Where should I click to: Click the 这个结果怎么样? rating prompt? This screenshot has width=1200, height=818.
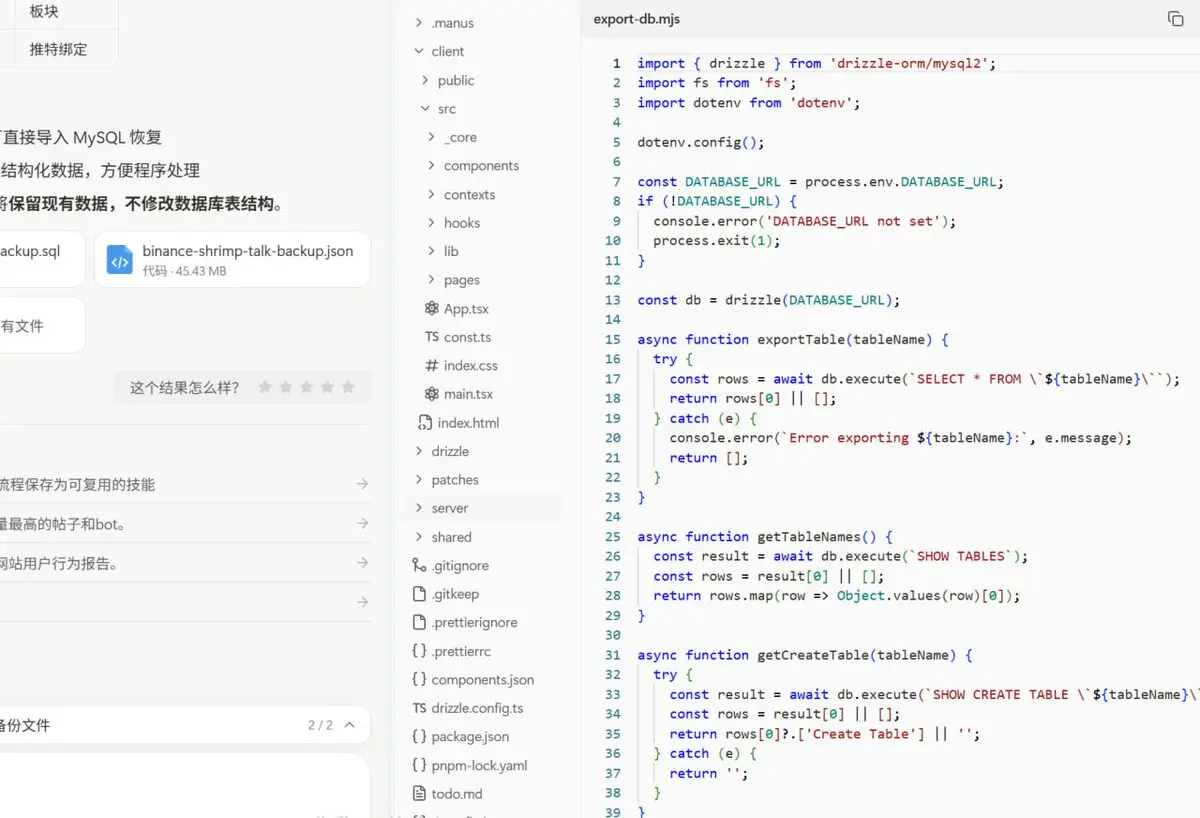[x=185, y=387]
